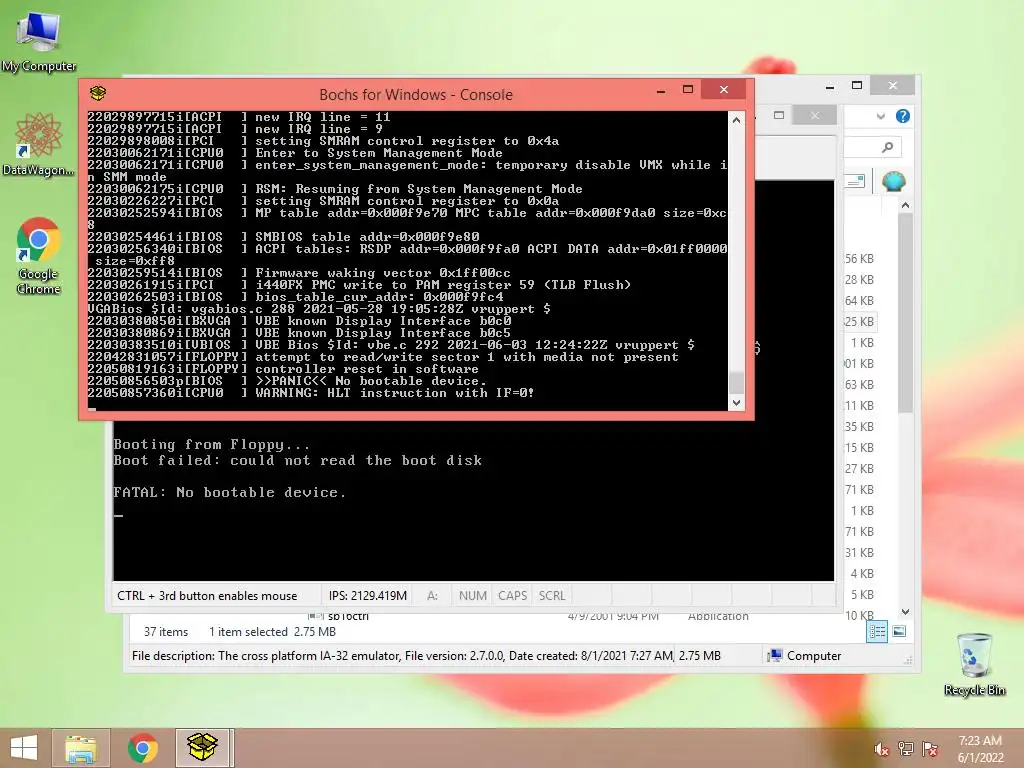Image resolution: width=1024 pixels, height=768 pixels.
Task: Select the 31 KB file size row
Action: 859,552
